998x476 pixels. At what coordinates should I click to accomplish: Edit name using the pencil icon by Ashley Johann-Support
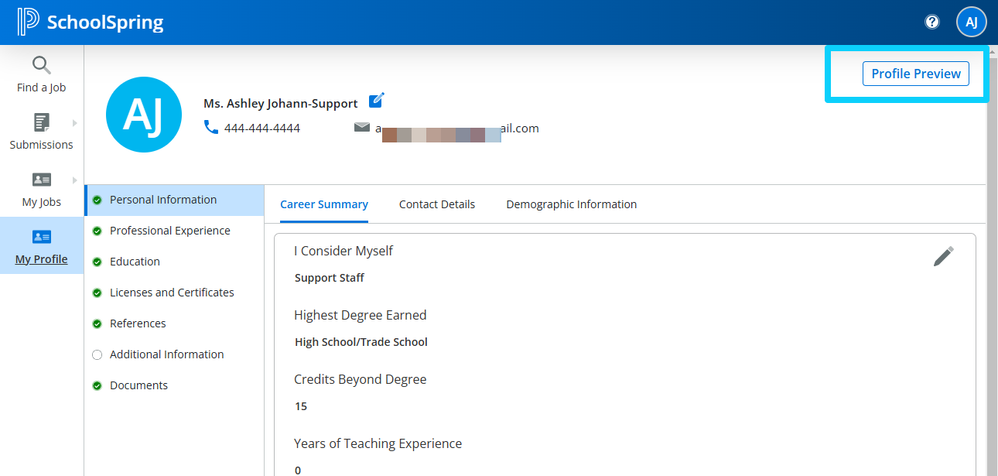[x=376, y=100]
